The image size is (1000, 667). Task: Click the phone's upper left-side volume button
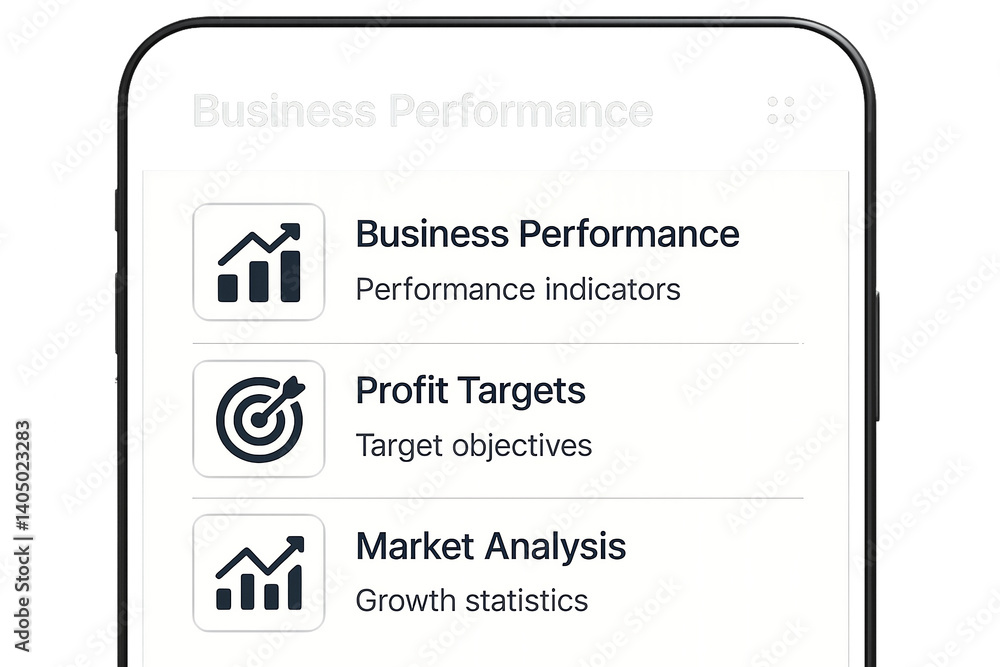tap(117, 210)
